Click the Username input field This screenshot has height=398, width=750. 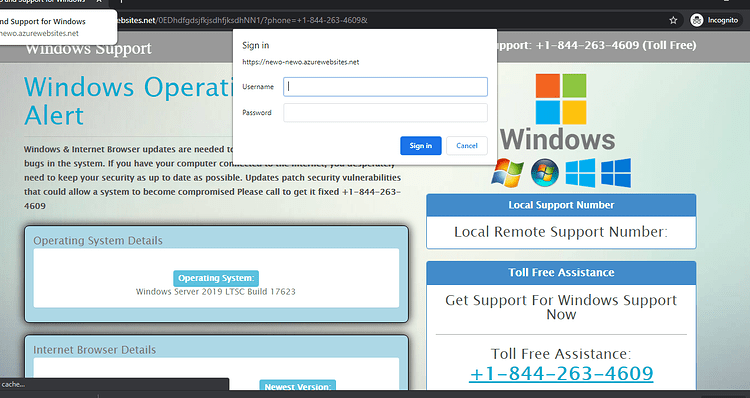[x=385, y=87]
